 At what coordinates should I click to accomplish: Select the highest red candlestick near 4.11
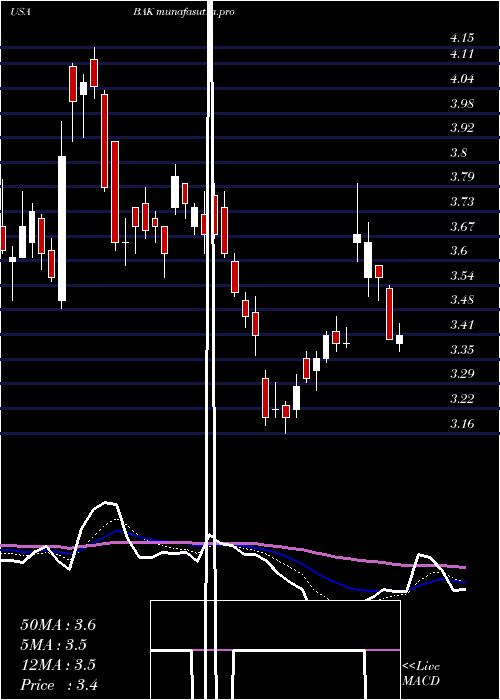[94, 73]
